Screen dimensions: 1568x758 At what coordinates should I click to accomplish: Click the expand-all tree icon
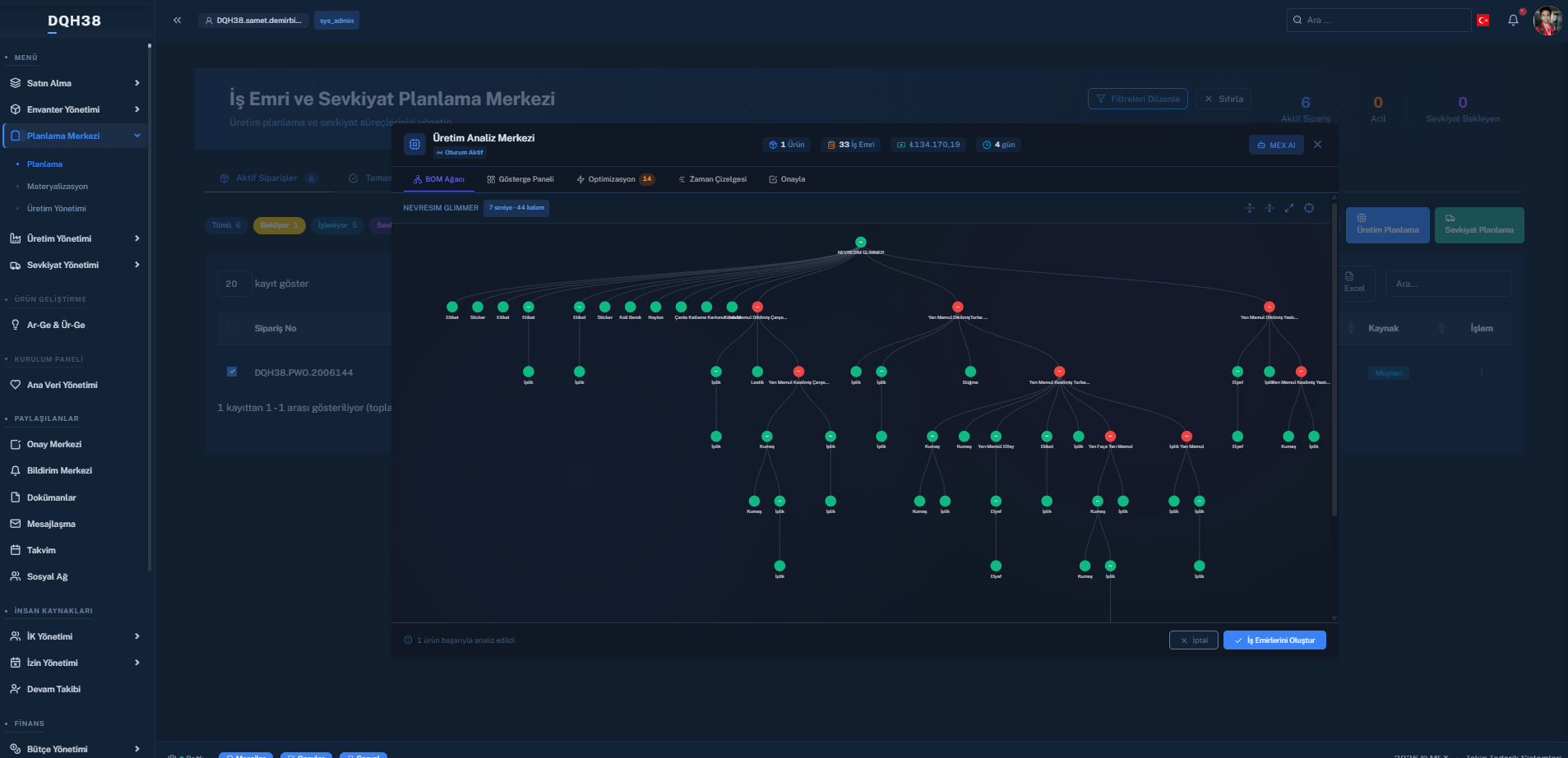coord(1250,208)
